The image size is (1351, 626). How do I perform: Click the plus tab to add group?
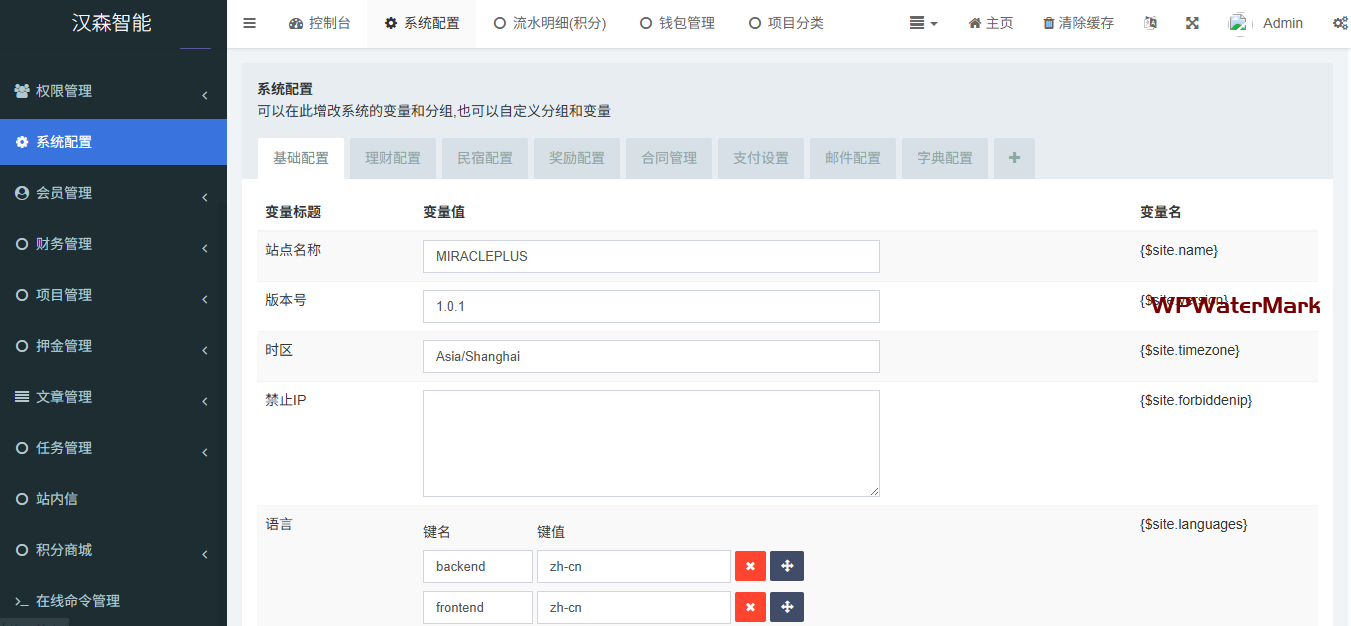(1014, 158)
